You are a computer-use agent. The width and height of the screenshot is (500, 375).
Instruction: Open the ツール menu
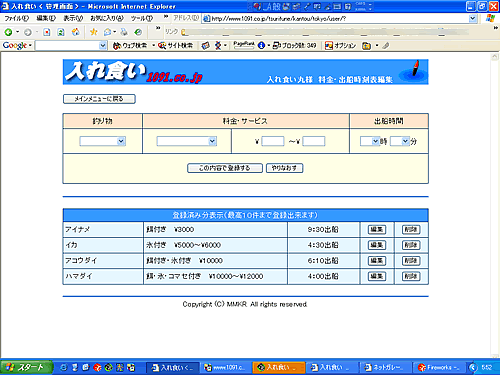(142, 18)
